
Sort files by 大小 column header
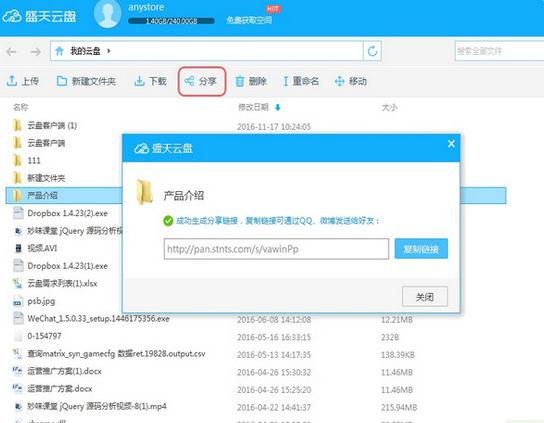tap(389, 108)
